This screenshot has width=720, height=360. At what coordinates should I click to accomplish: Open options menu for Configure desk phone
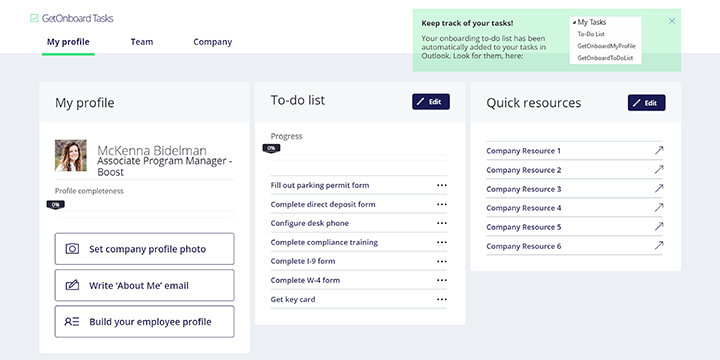tap(442, 223)
